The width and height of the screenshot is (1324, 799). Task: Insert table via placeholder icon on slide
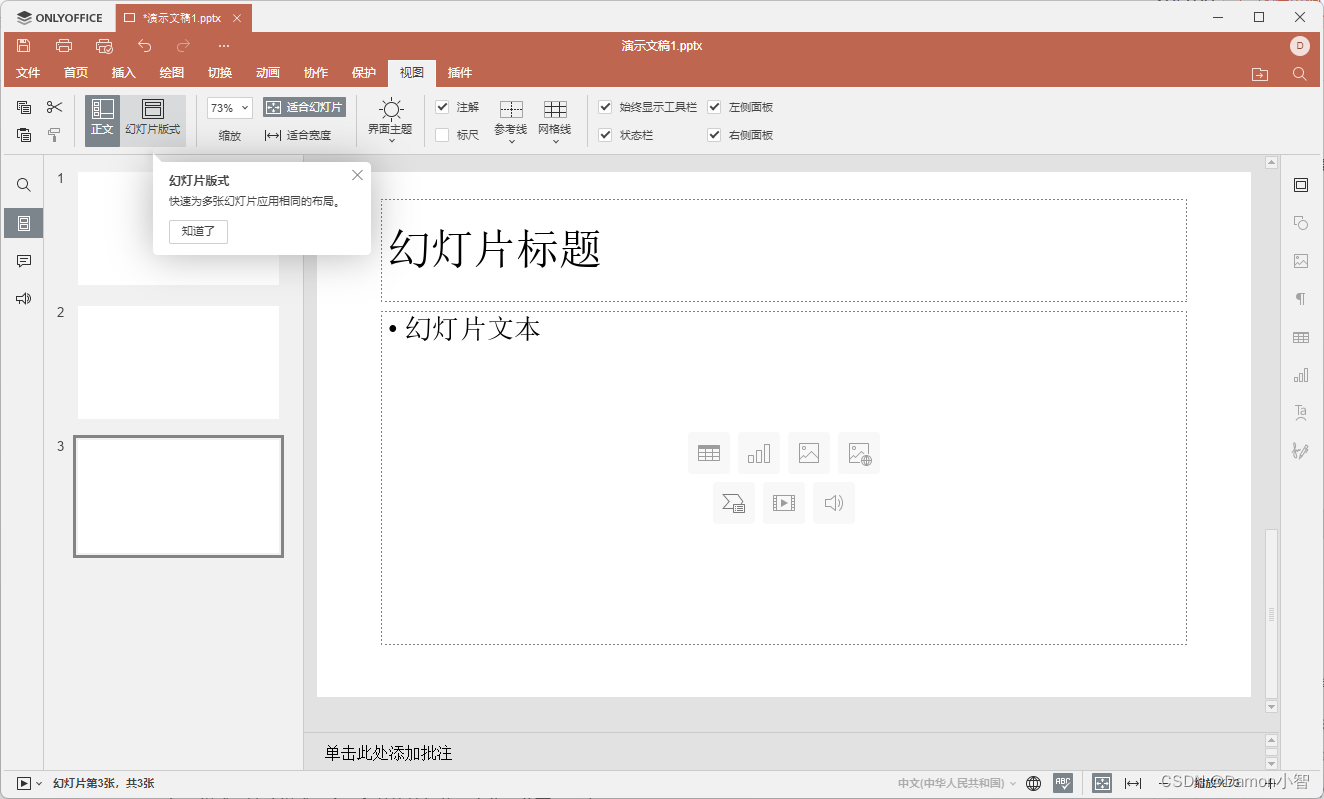click(x=709, y=453)
